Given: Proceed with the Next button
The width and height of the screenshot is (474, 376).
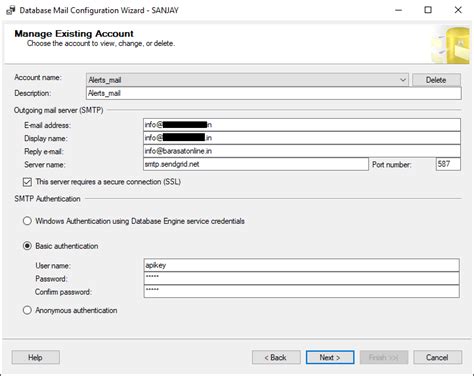Looking at the screenshot, I should pyautogui.click(x=330, y=357).
